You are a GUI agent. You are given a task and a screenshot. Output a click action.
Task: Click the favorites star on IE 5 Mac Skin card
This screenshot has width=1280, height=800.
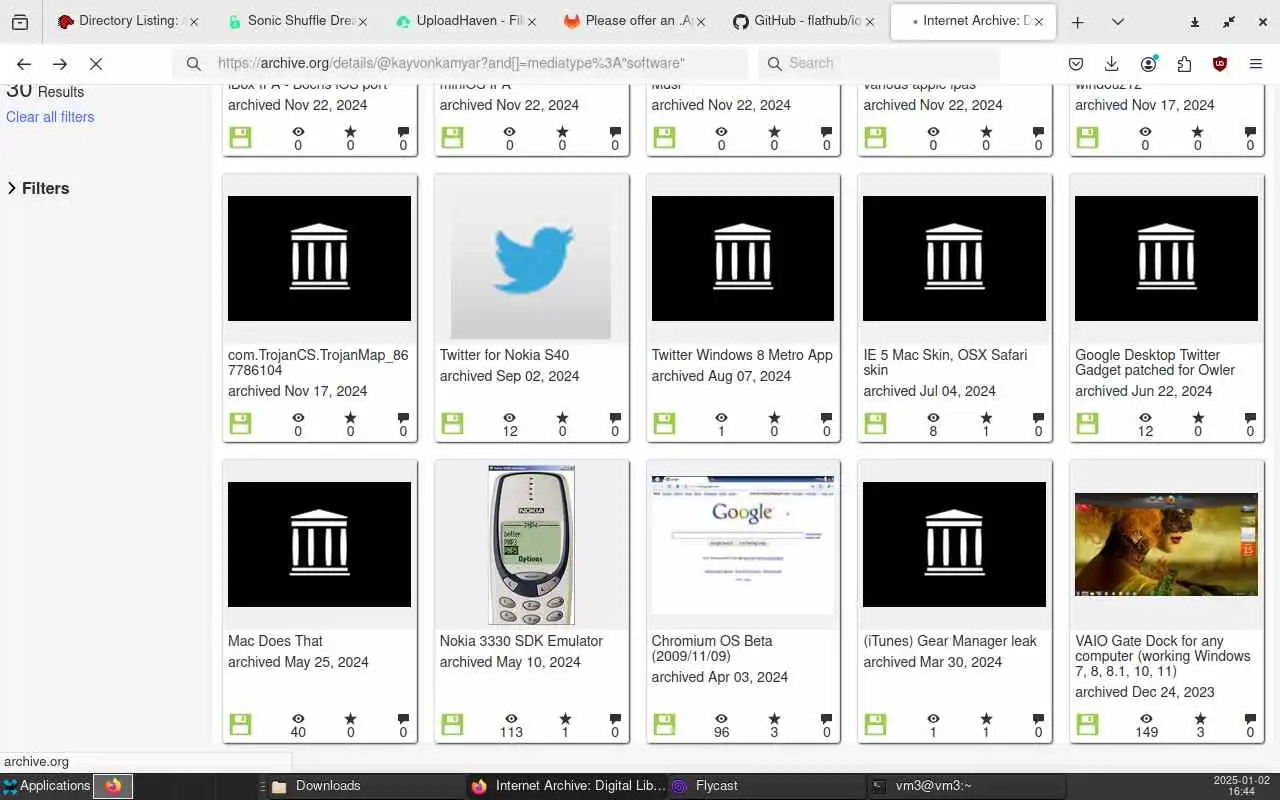[x=986, y=418]
